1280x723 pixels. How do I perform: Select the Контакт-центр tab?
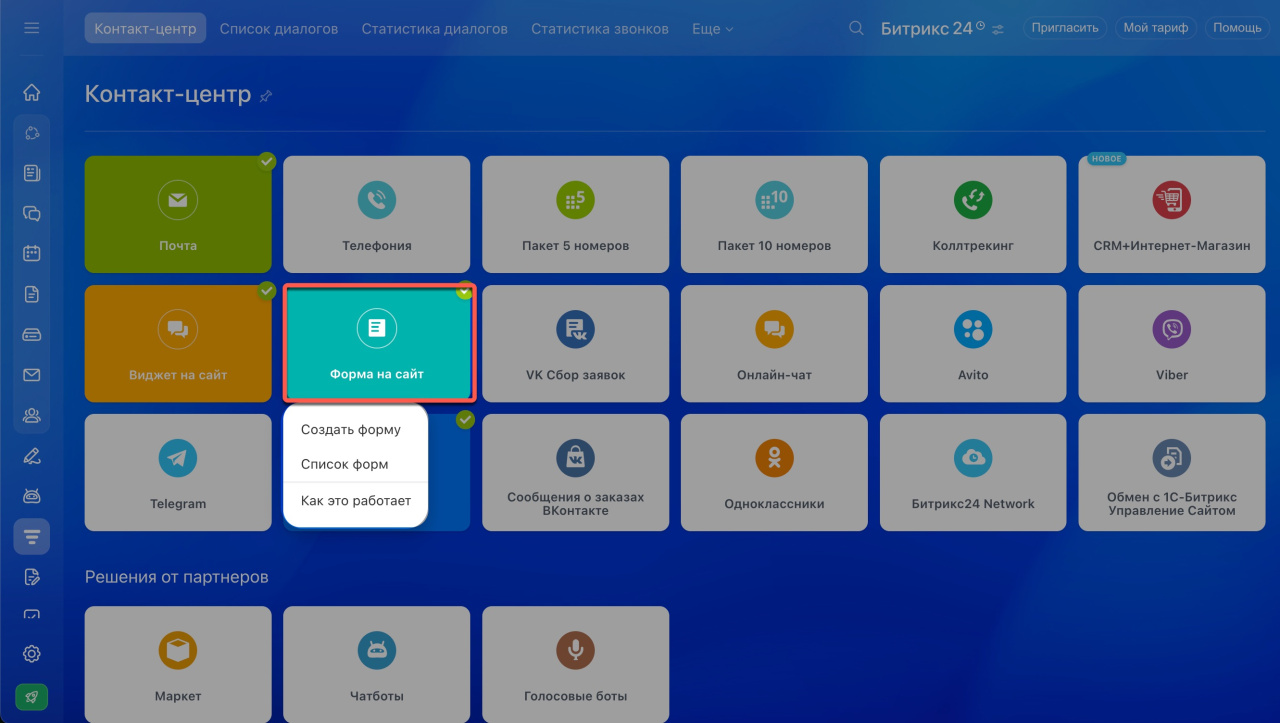[145, 28]
